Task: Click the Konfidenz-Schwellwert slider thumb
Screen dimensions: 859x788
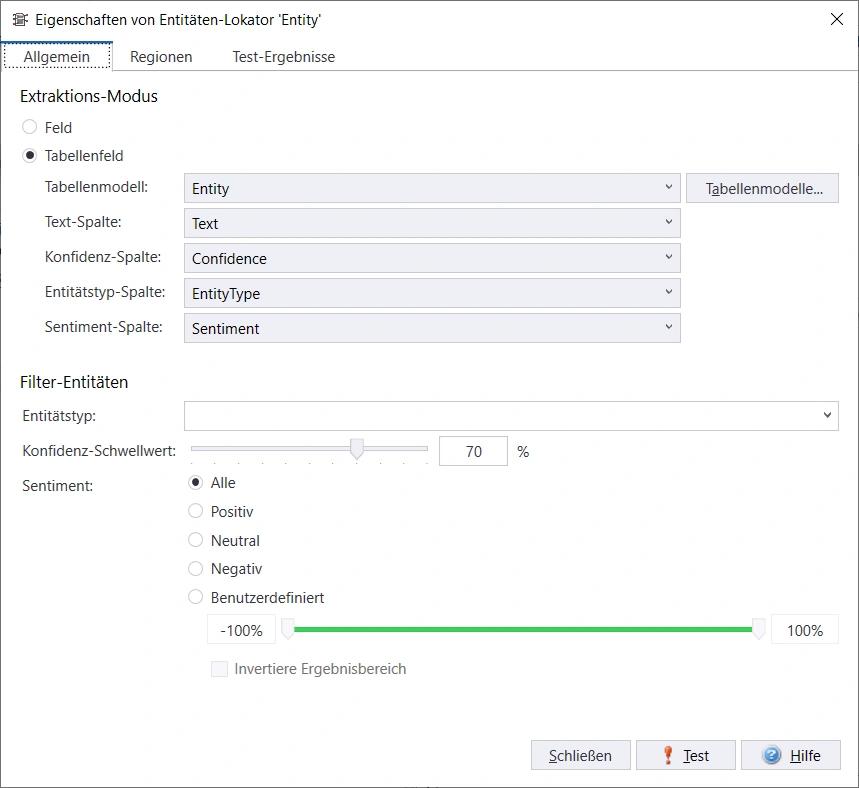Action: [357, 449]
